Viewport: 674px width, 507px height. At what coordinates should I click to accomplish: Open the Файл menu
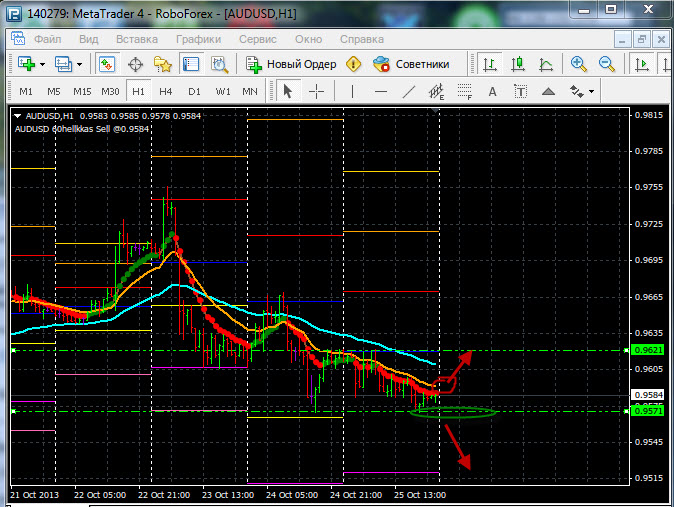coord(47,39)
